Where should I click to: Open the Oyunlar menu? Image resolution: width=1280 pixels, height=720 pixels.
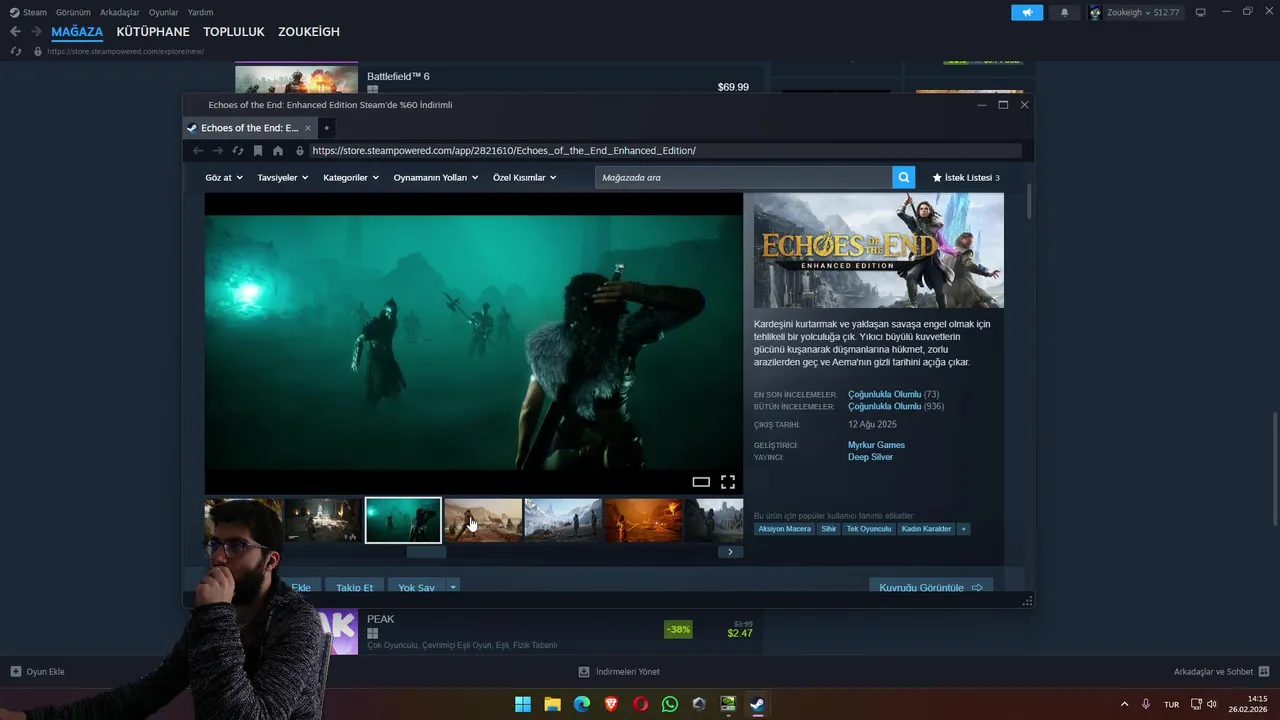(164, 12)
